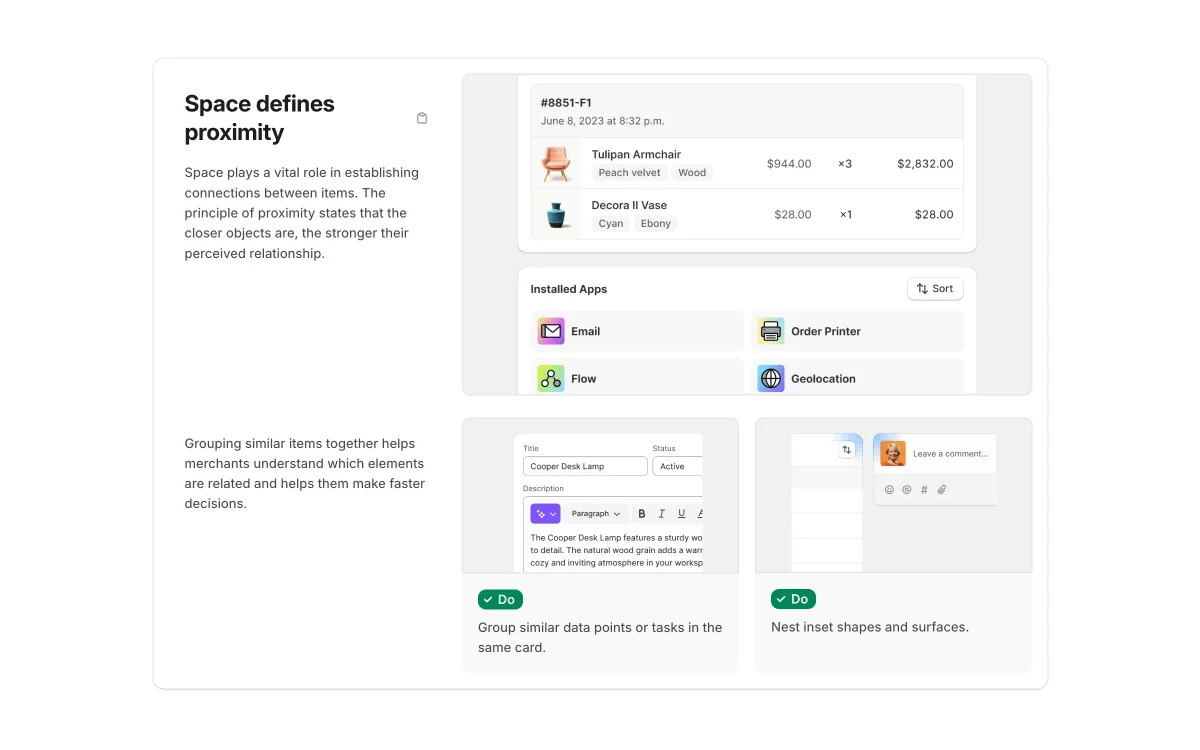Click the Geolocation globe icon
1200x750 pixels.
coord(771,379)
